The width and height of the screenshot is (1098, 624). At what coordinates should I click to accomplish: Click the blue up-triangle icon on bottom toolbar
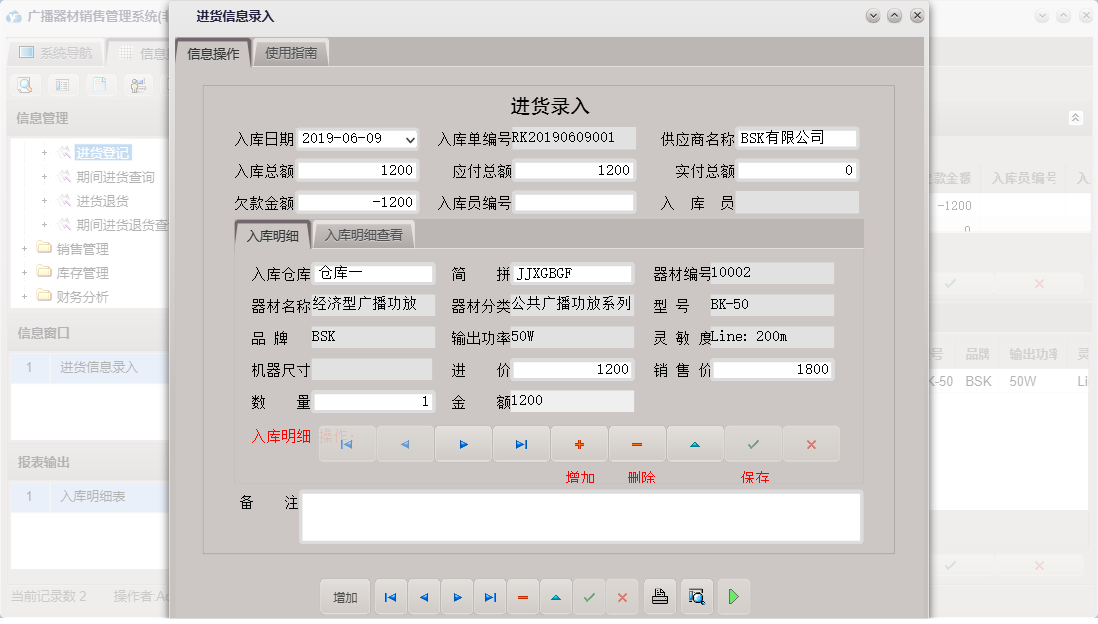(x=556, y=597)
